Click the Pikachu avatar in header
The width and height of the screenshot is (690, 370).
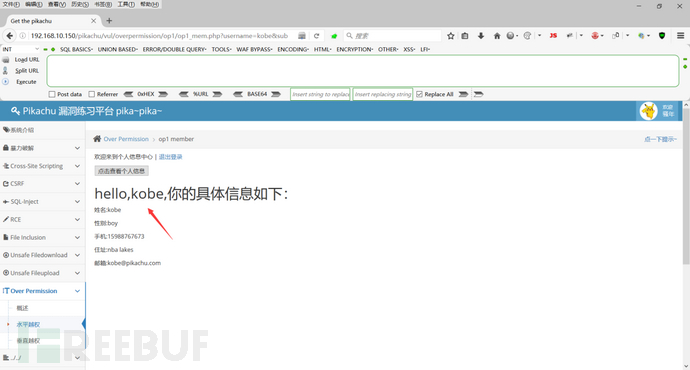pyautogui.click(x=648, y=111)
